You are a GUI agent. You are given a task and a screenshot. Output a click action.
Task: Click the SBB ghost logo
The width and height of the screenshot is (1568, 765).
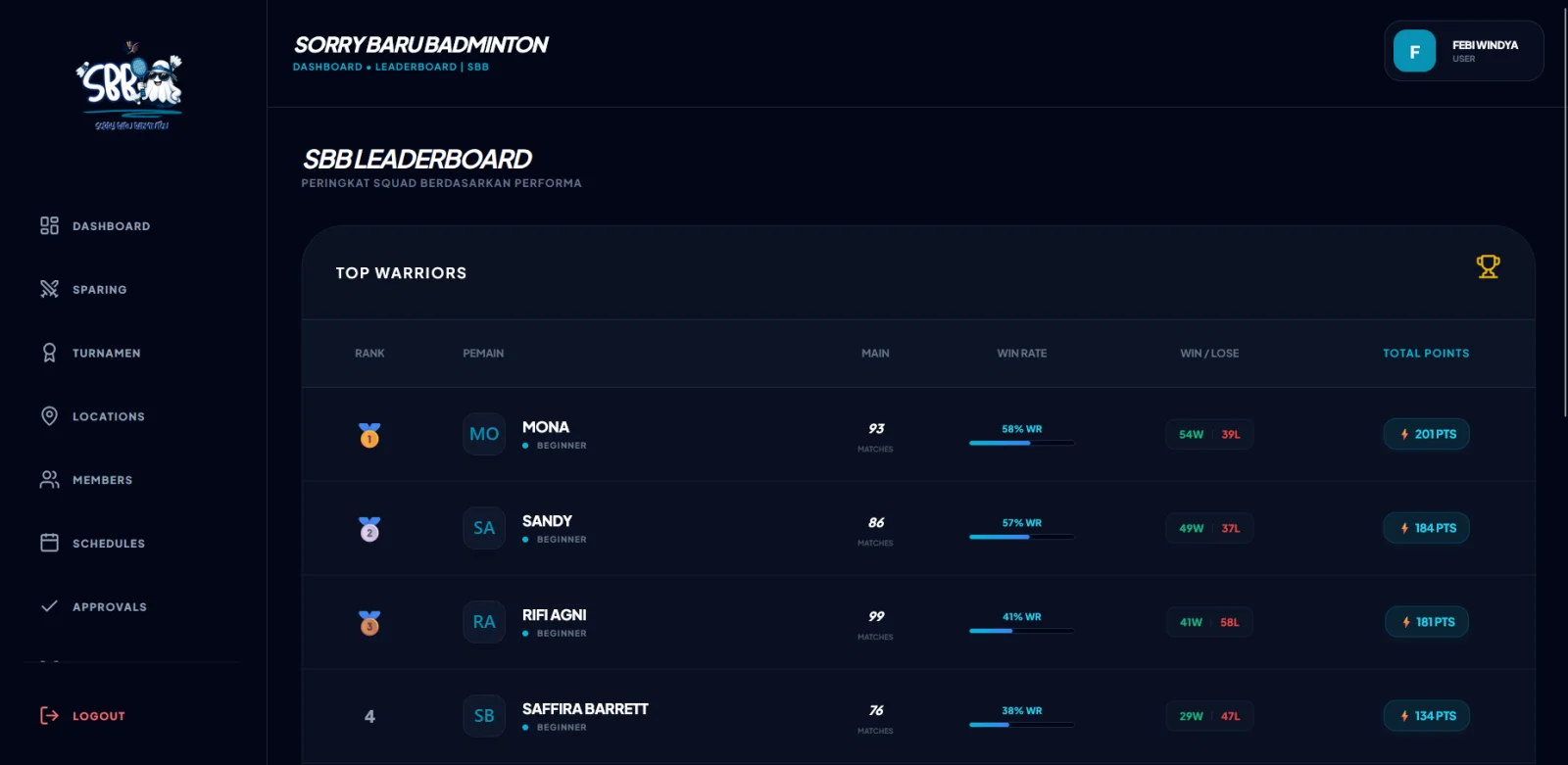[131, 86]
